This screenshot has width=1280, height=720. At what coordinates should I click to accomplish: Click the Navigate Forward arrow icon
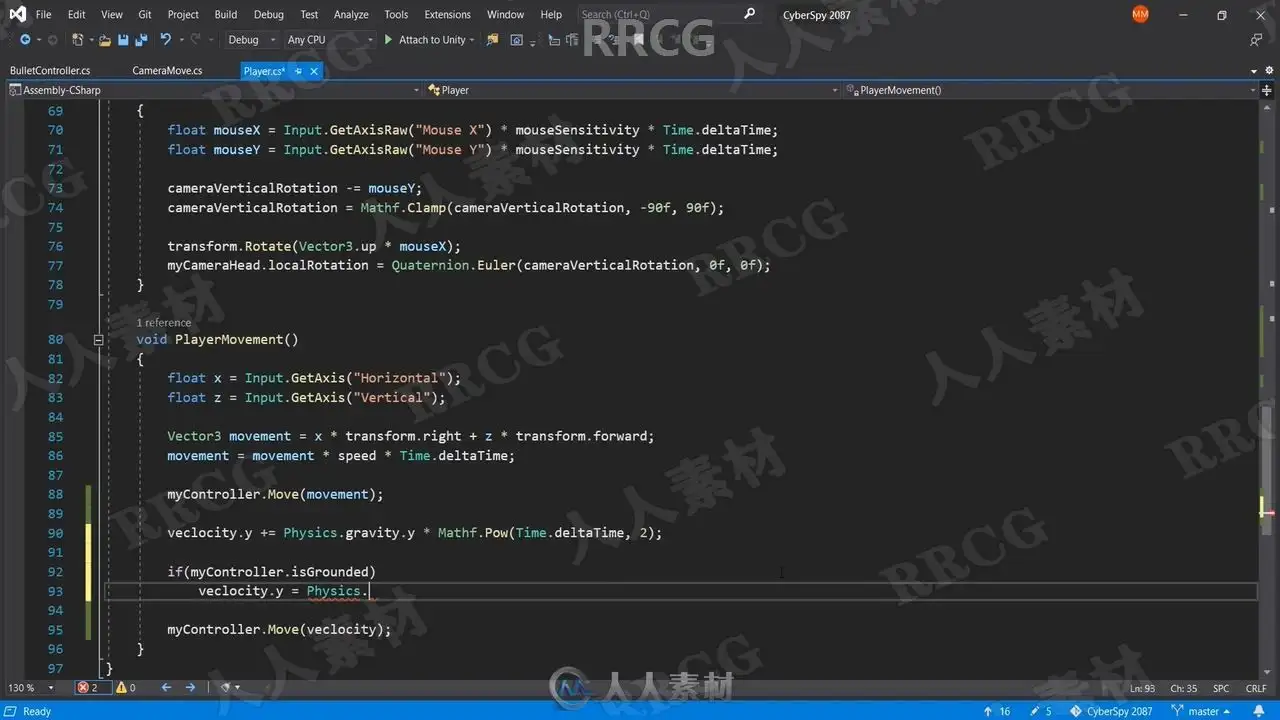pos(51,40)
